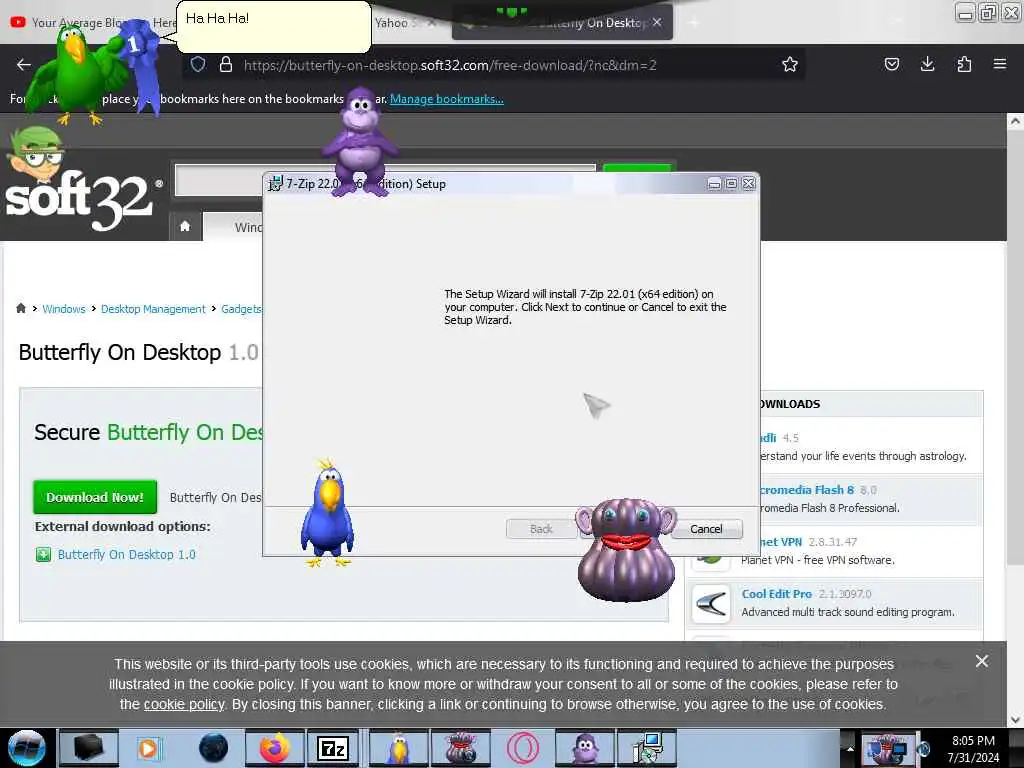Screen dimensions: 1024x768
Task: Open the Firefox downloads arrow
Action: pos(927,64)
